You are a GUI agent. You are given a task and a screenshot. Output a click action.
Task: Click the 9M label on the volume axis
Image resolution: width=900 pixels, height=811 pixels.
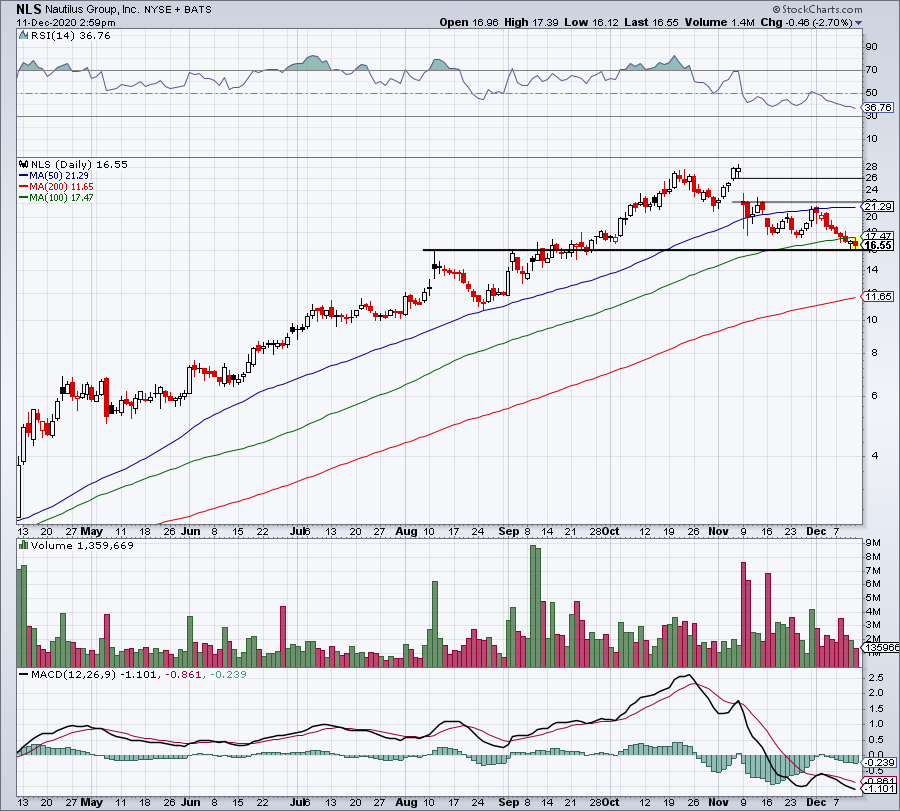tap(873, 543)
